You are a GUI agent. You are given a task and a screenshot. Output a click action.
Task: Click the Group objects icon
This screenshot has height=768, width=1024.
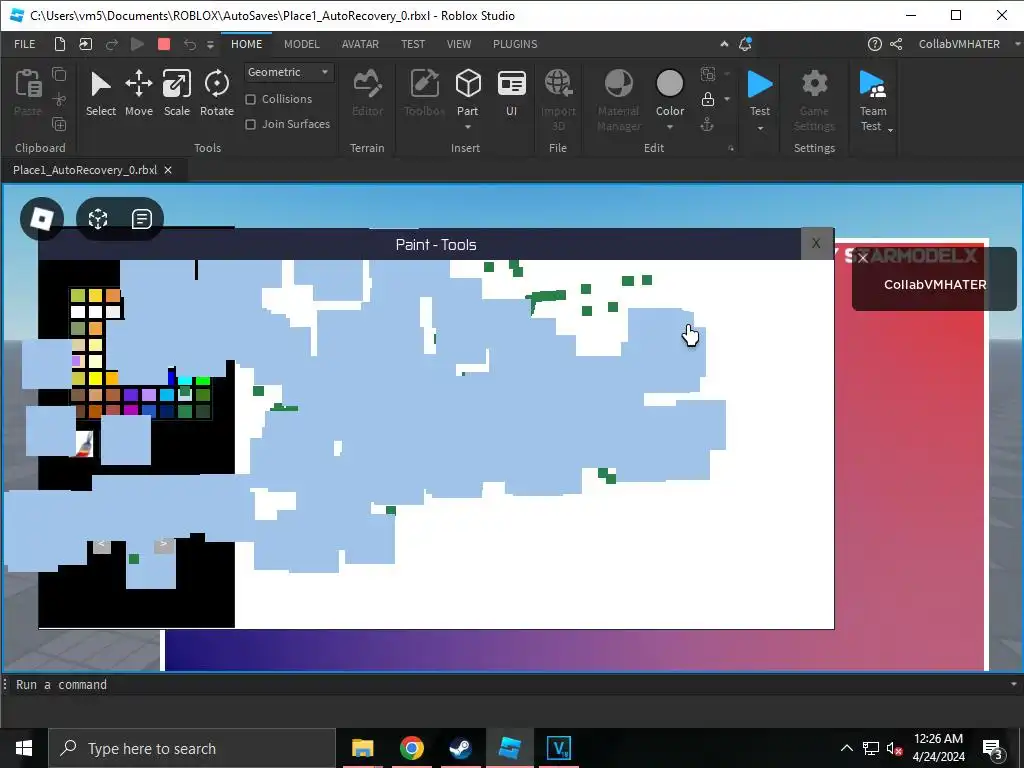click(x=708, y=74)
